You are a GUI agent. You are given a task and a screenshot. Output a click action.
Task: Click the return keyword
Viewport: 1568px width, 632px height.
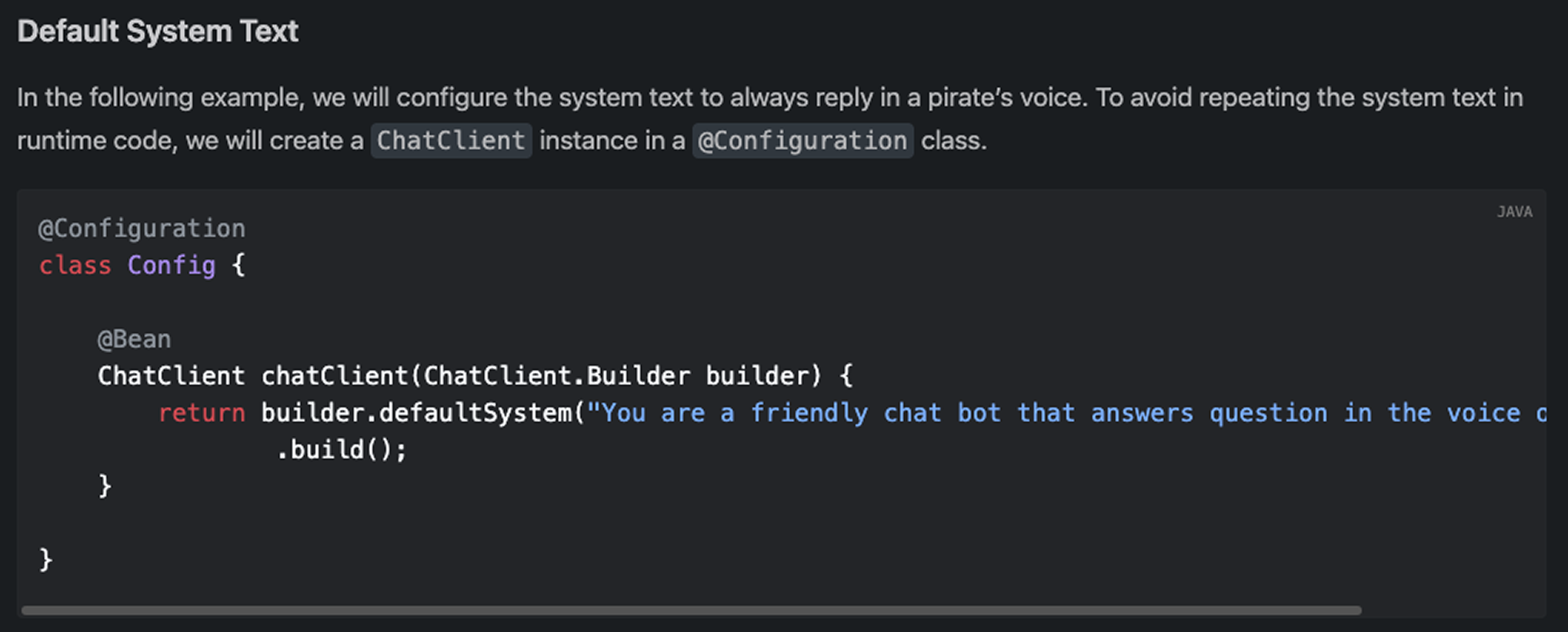point(202,413)
